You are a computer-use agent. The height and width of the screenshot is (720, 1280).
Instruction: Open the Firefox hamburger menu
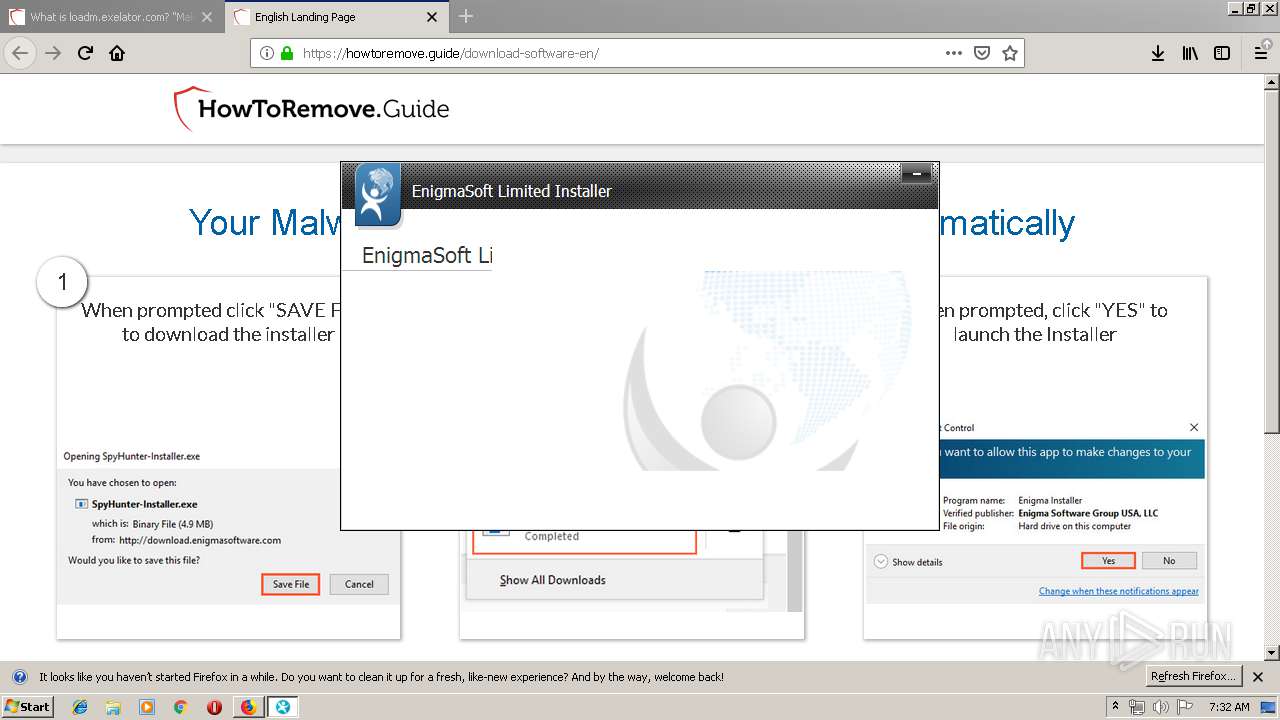pos(1261,53)
